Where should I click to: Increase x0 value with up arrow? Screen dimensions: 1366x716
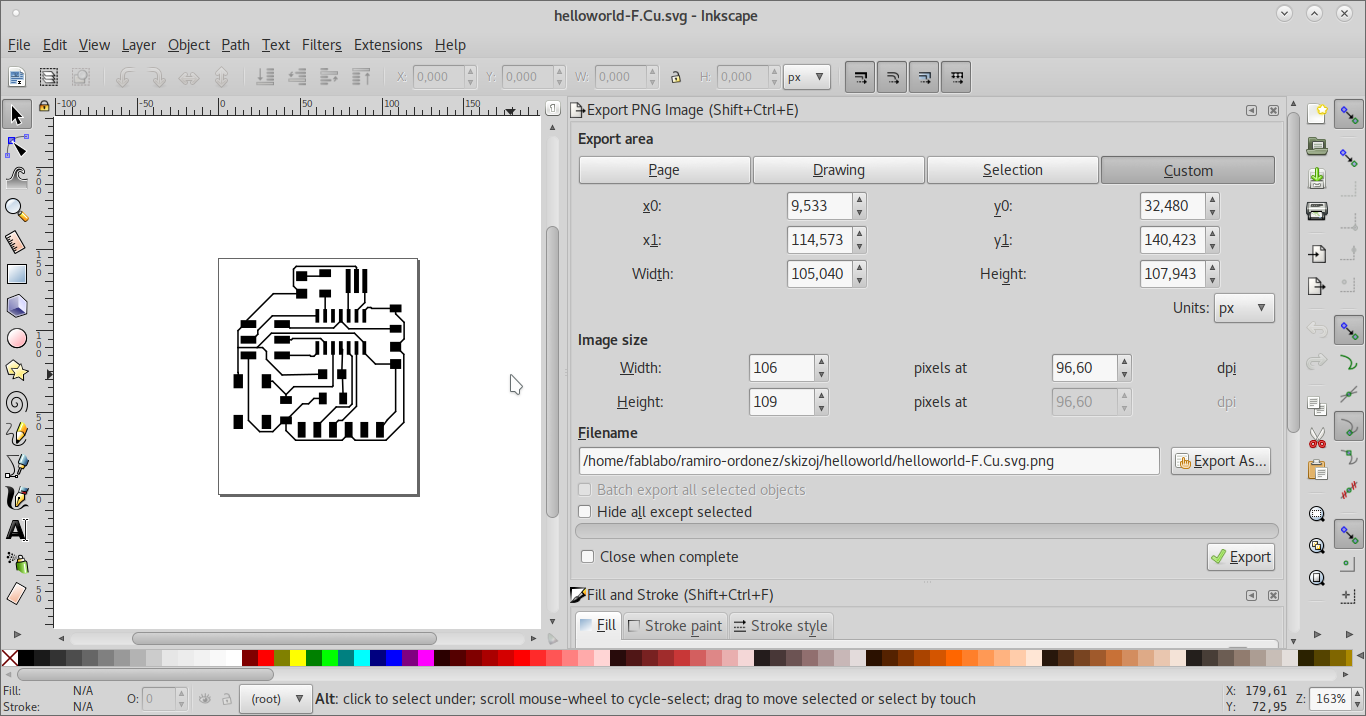(x=860, y=200)
